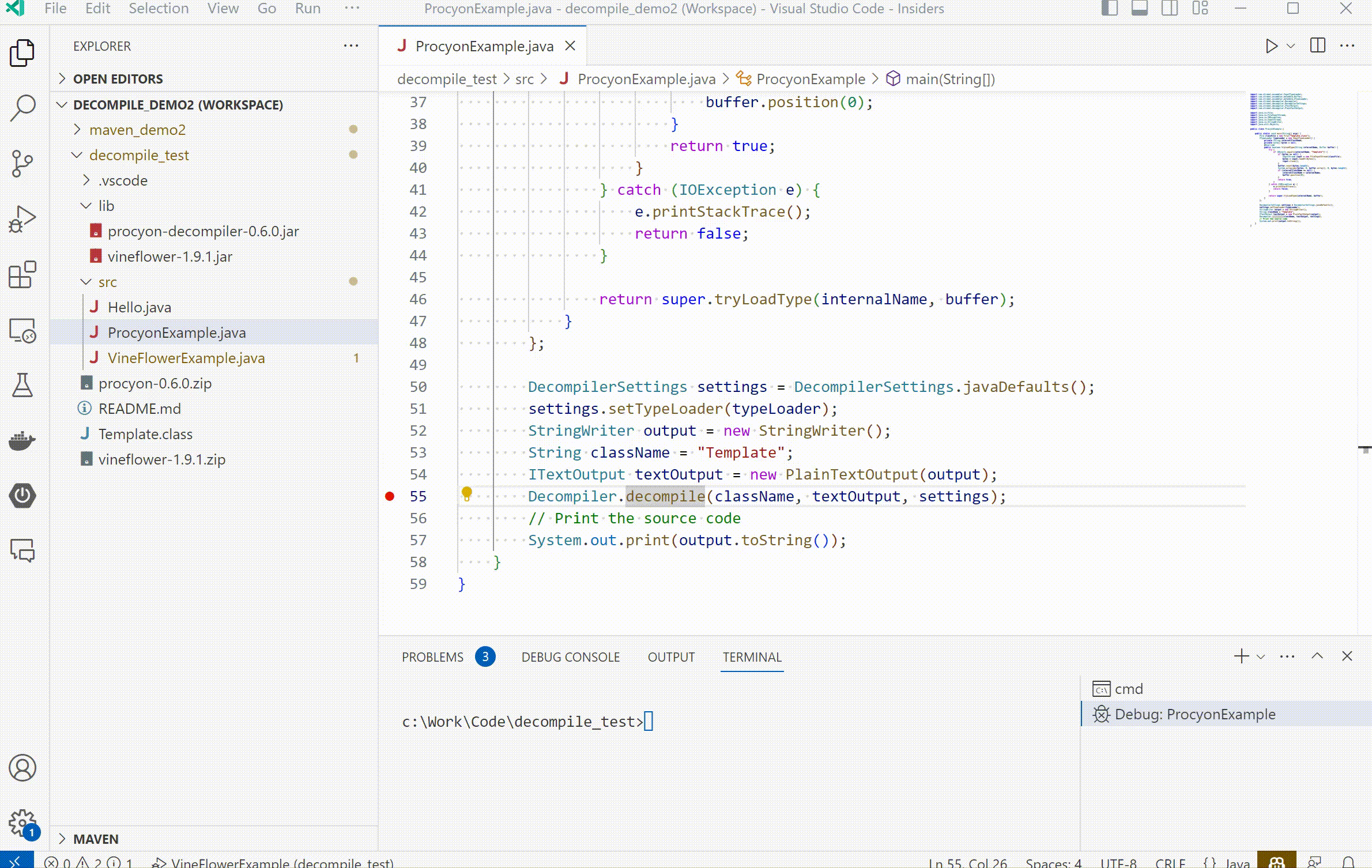Open the Search view in activity bar
1372x868 pixels.
point(22,108)
